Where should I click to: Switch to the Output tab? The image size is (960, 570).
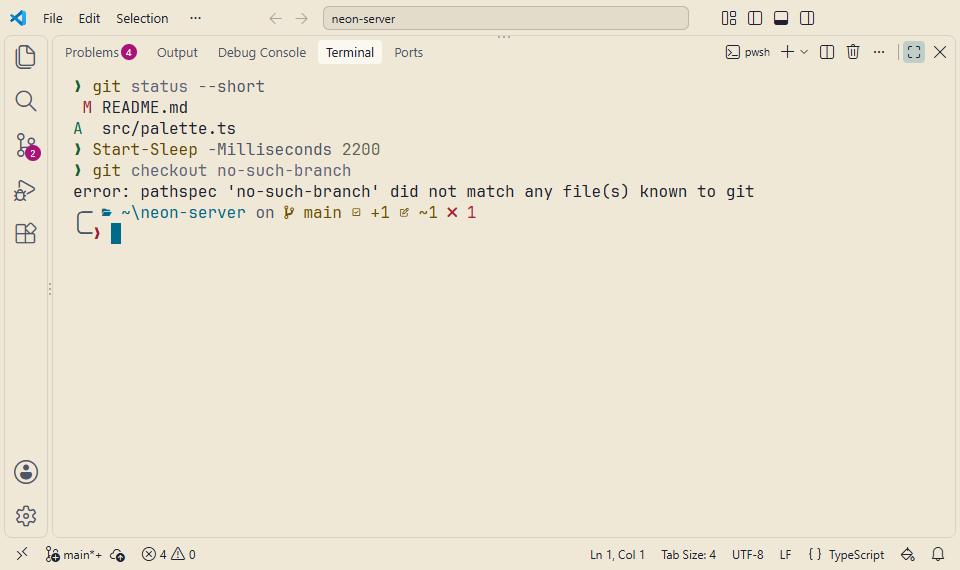(177, 52)
